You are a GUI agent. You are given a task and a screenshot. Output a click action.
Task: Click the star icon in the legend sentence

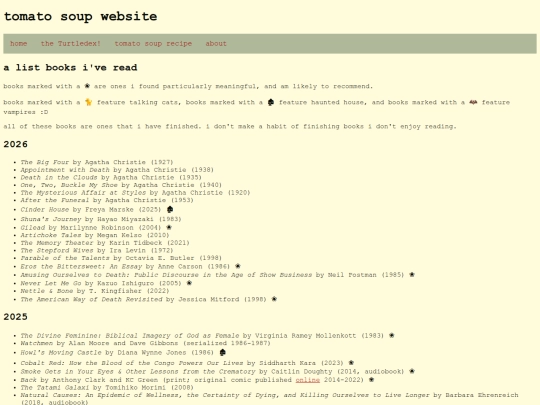coord(87,86)
